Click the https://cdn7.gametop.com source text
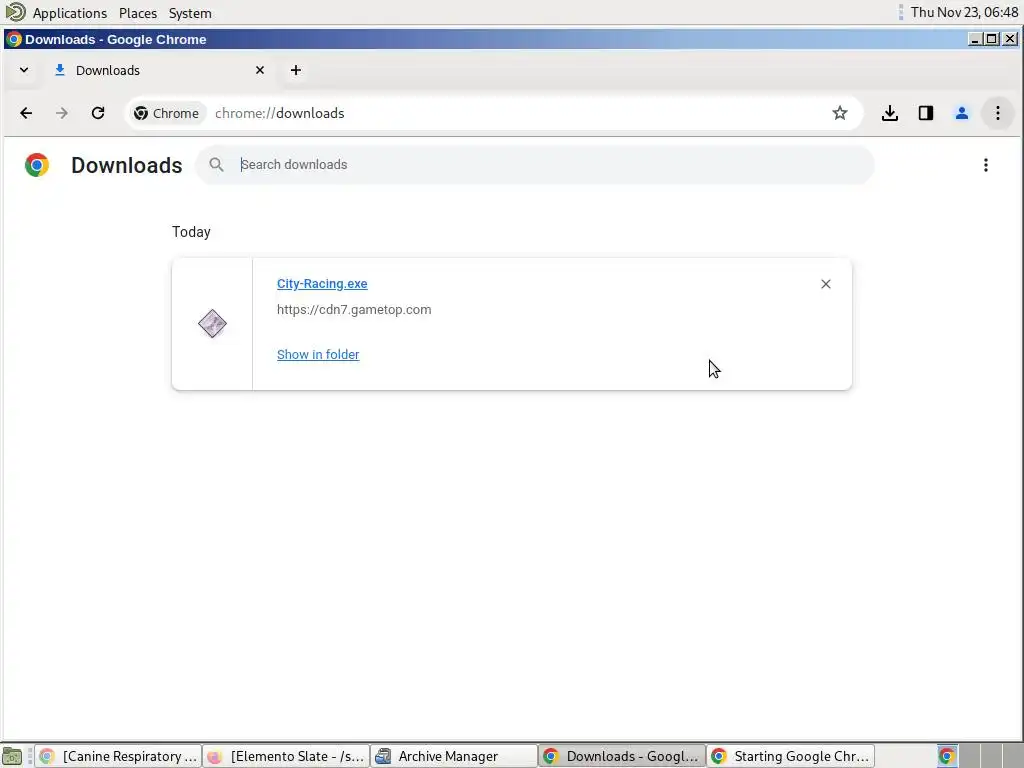 click(x=354, y=310)
